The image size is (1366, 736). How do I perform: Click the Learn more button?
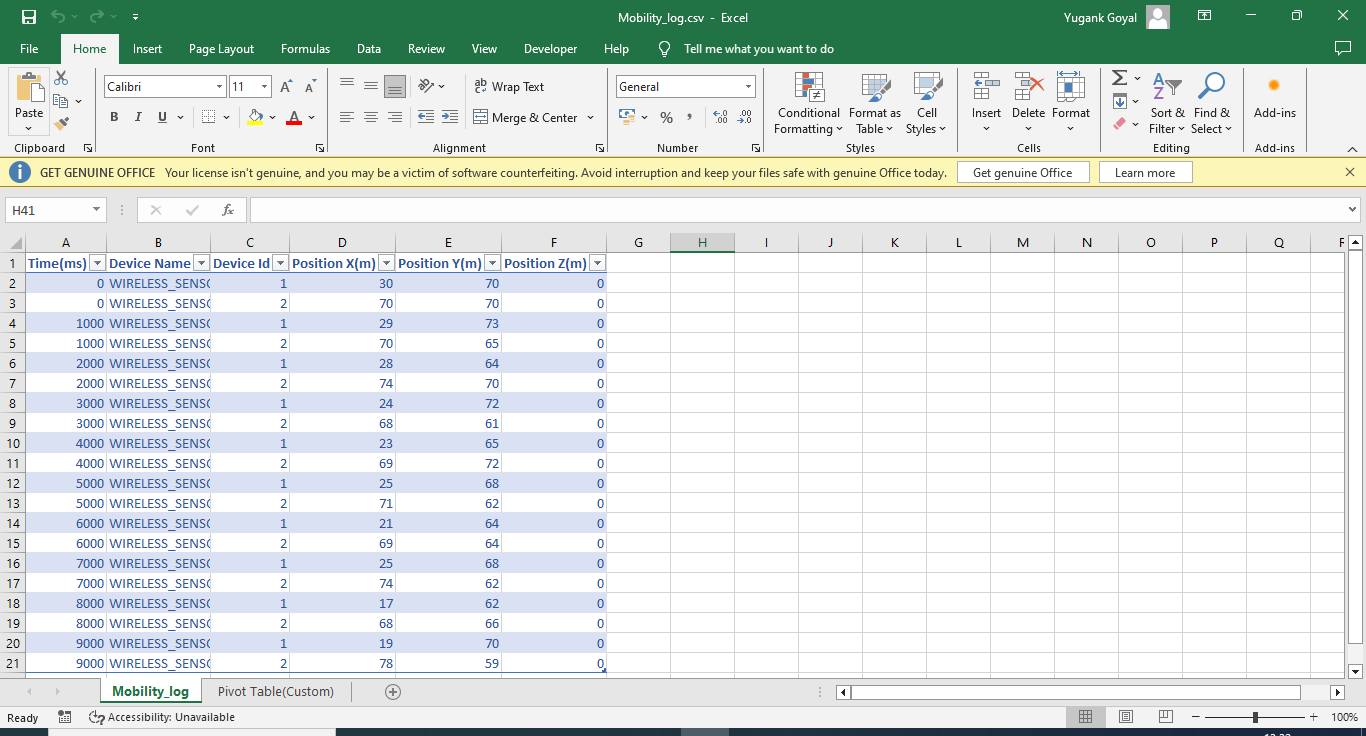[1145, 173]
